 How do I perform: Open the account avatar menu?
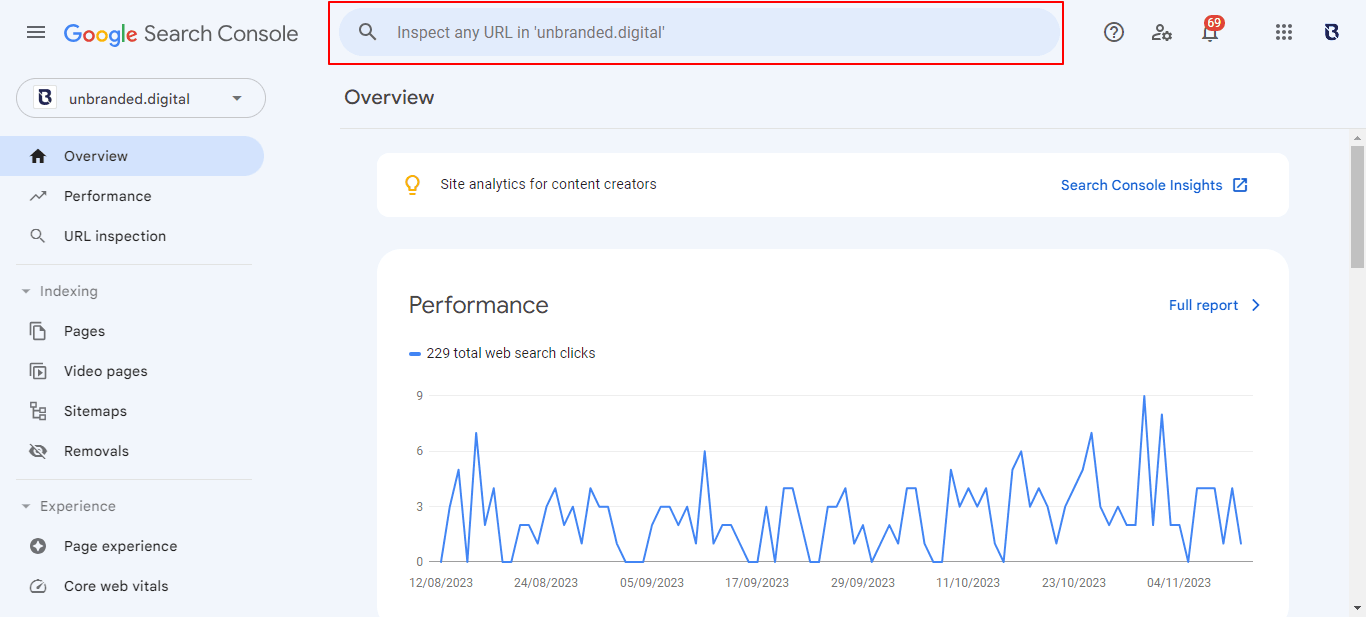click(x=1331, y=32)
